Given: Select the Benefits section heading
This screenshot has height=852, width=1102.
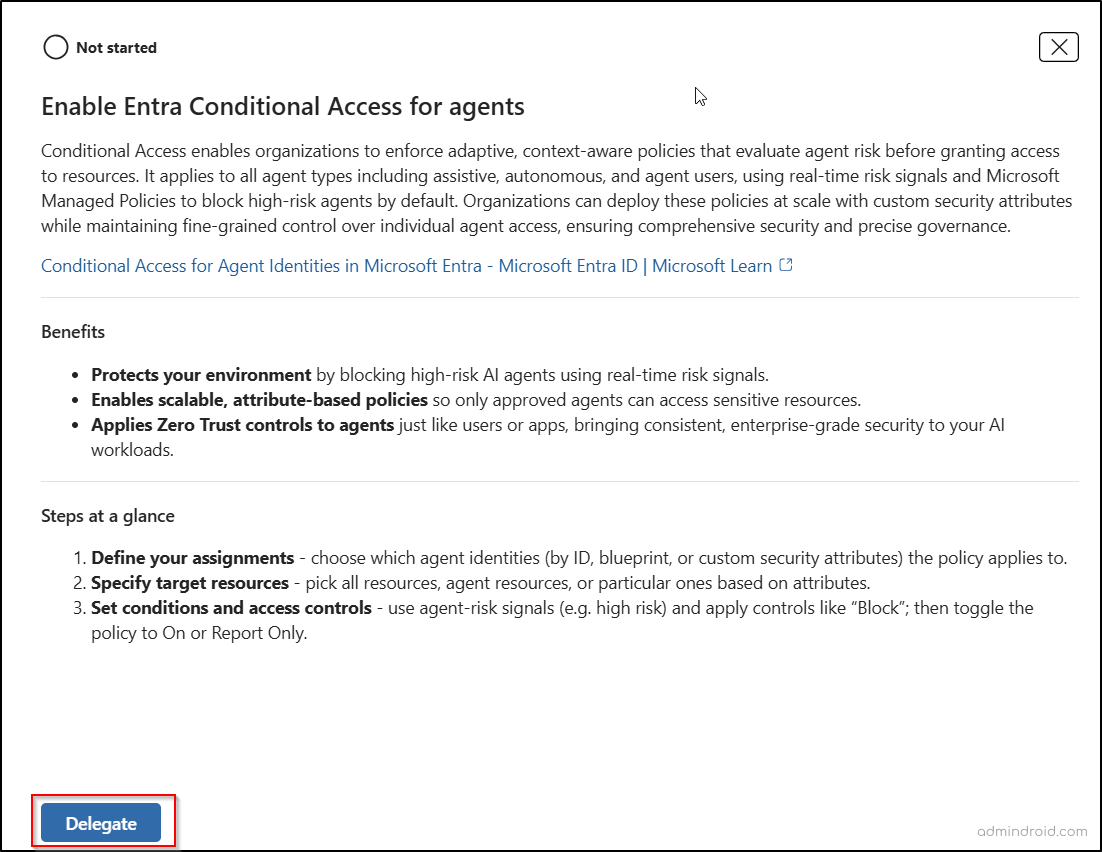Looking at the screenshot, I should tap(73, 331).
